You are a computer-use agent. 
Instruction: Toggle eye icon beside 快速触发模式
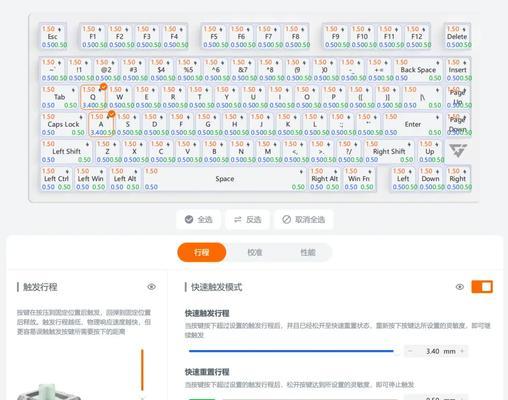[460, 287]
